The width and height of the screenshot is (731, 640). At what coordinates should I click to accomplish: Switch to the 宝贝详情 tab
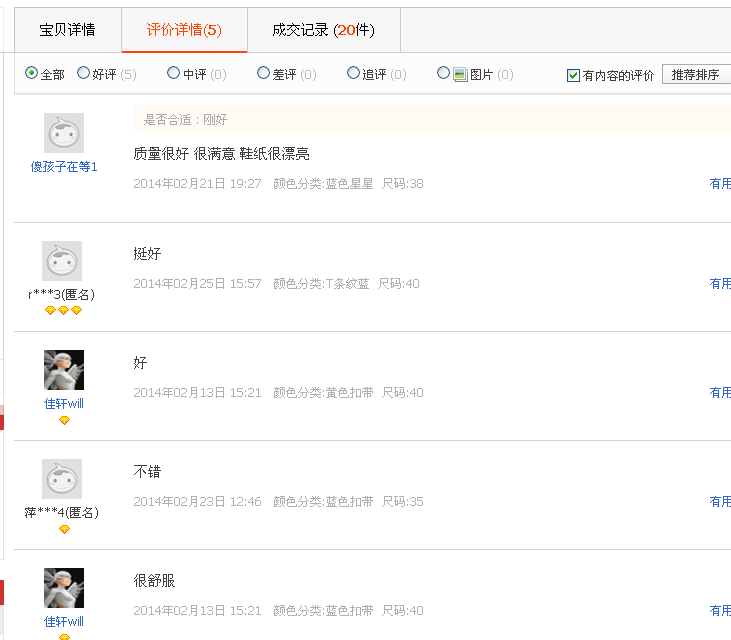[67, 30]
